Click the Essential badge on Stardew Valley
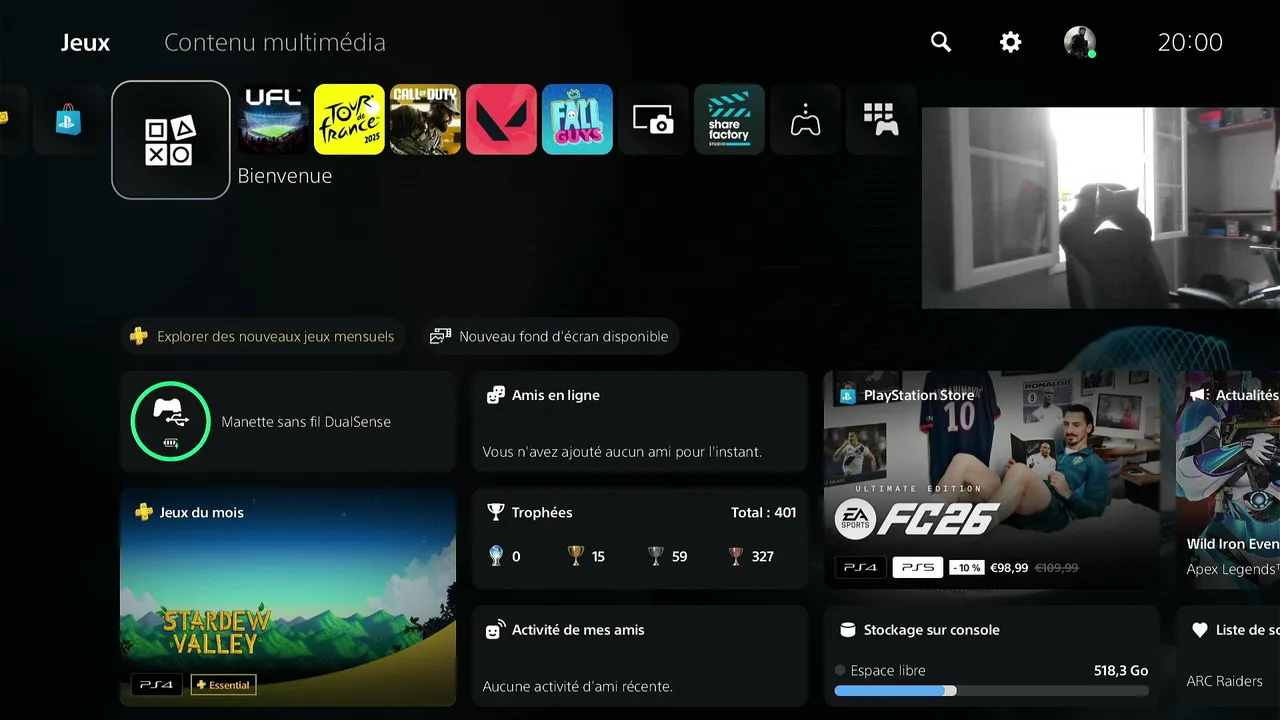The height and width of the screenshot is (720, 1280). tap(223, 685)
